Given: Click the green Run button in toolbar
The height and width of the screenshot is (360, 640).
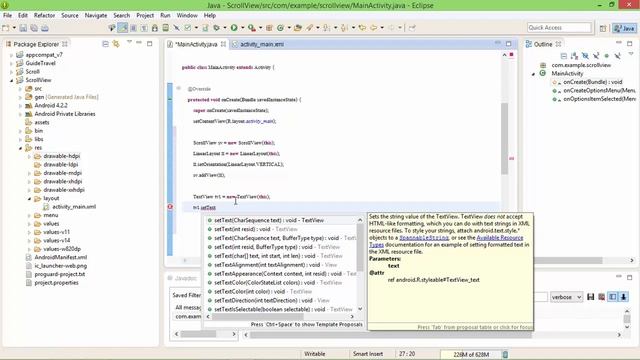Looking at the screenshot, I should coord(234,28).
